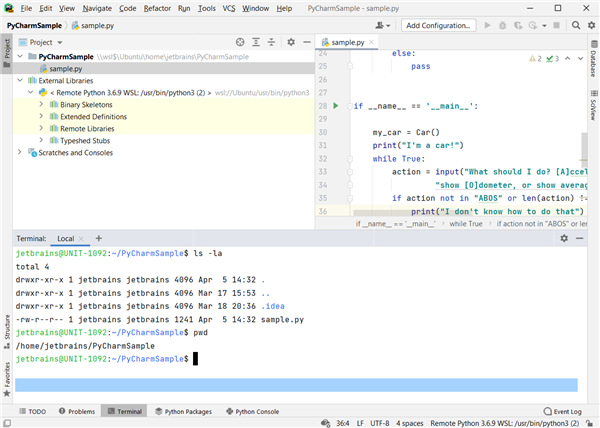This screenshot has height=428, width=600.
Task: Add a new terminal session with plus
Action: point(99,238)
